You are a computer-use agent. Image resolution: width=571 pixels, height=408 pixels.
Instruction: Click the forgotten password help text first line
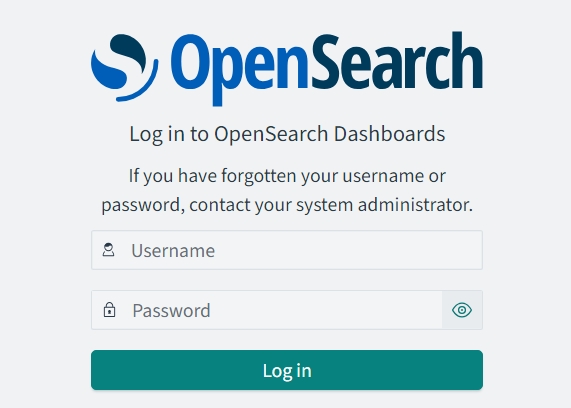click(x=287, y=176)
